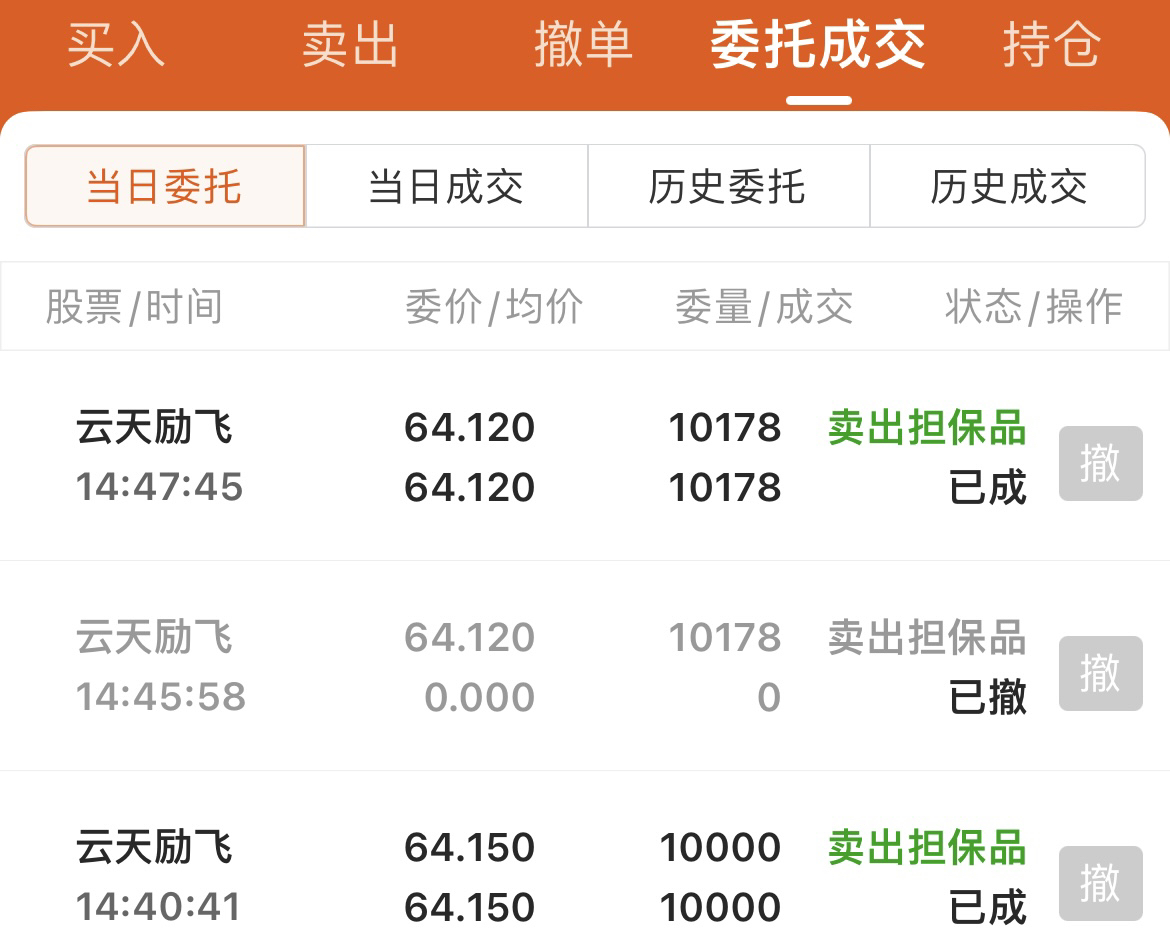
Task: Click the 委量/成交 column header
Action: [x=764, y=307]
